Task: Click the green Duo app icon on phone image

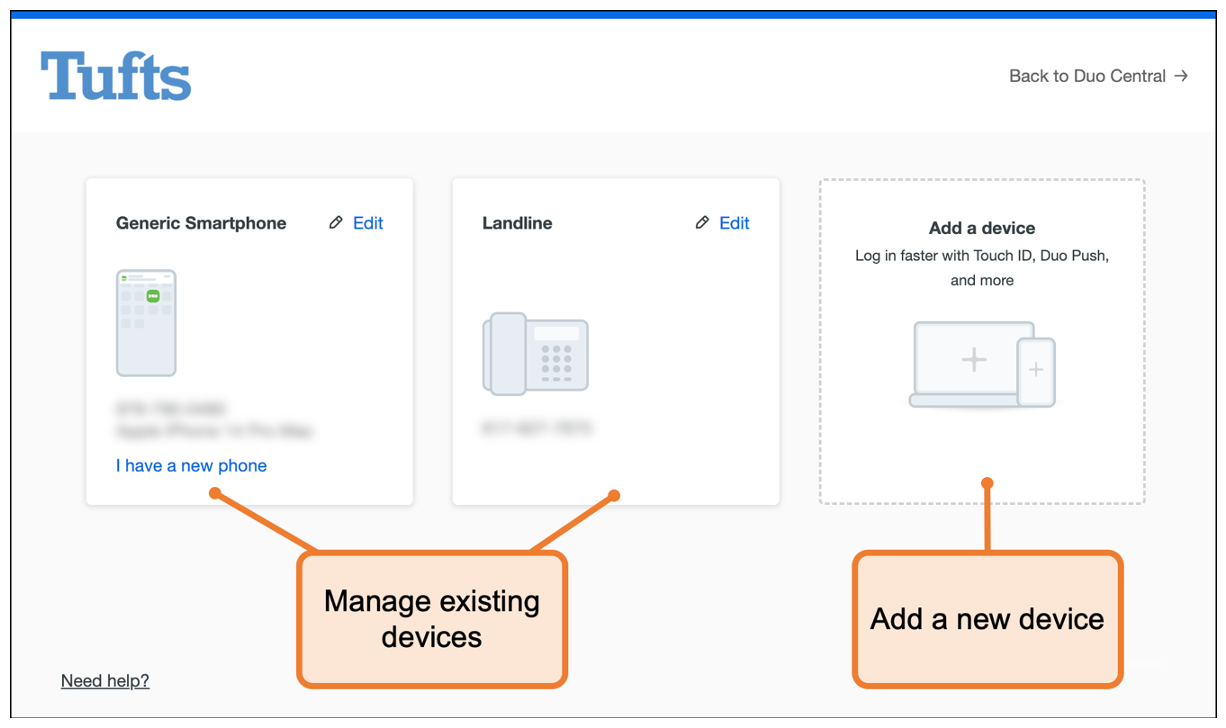Action: (153, 296)
